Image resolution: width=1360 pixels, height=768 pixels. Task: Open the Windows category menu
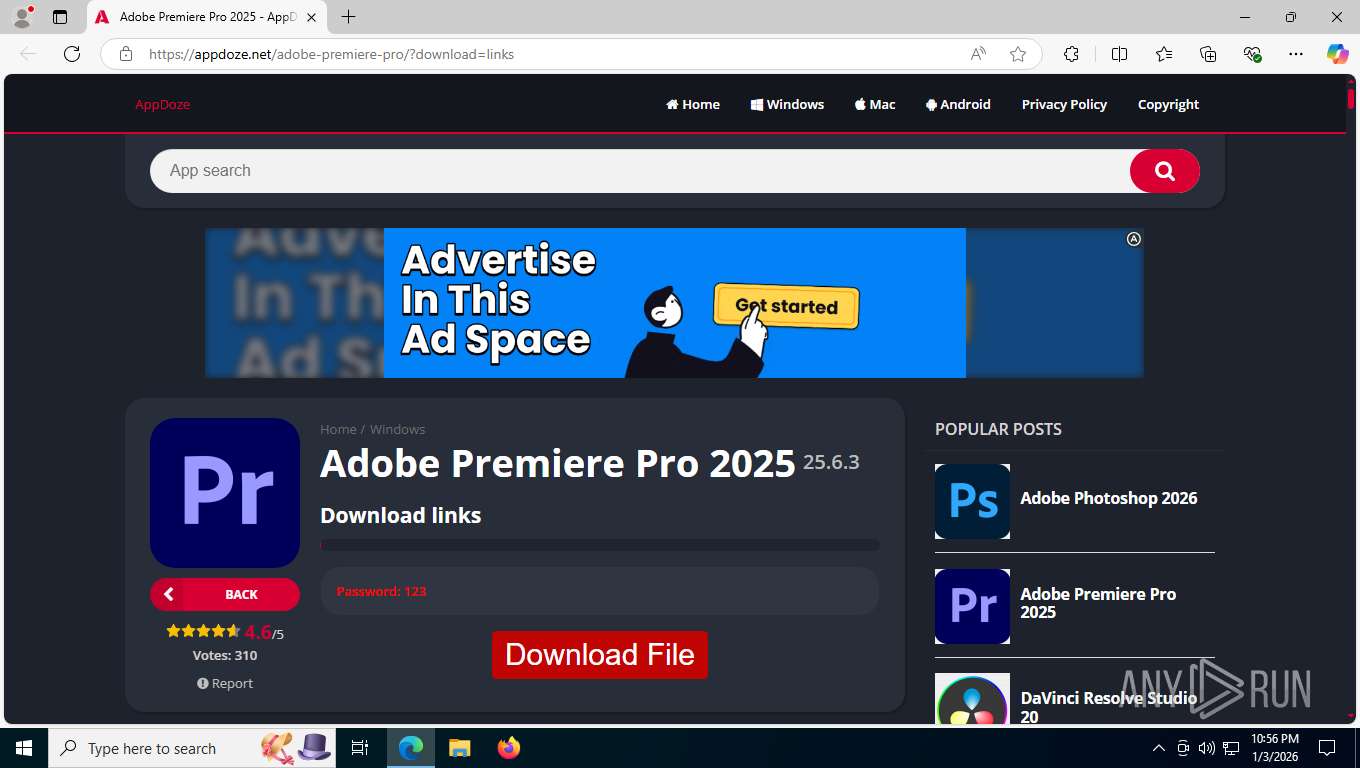click(787, 104)
